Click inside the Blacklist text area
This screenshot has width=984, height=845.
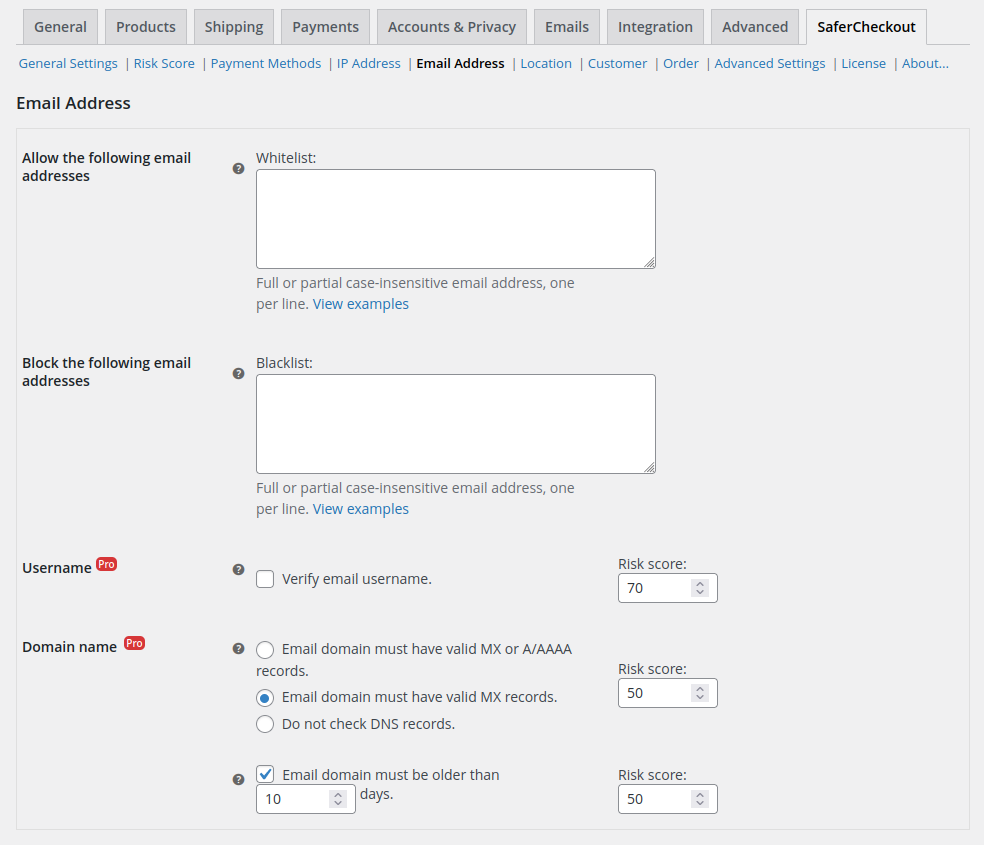(x=456, y=424)
